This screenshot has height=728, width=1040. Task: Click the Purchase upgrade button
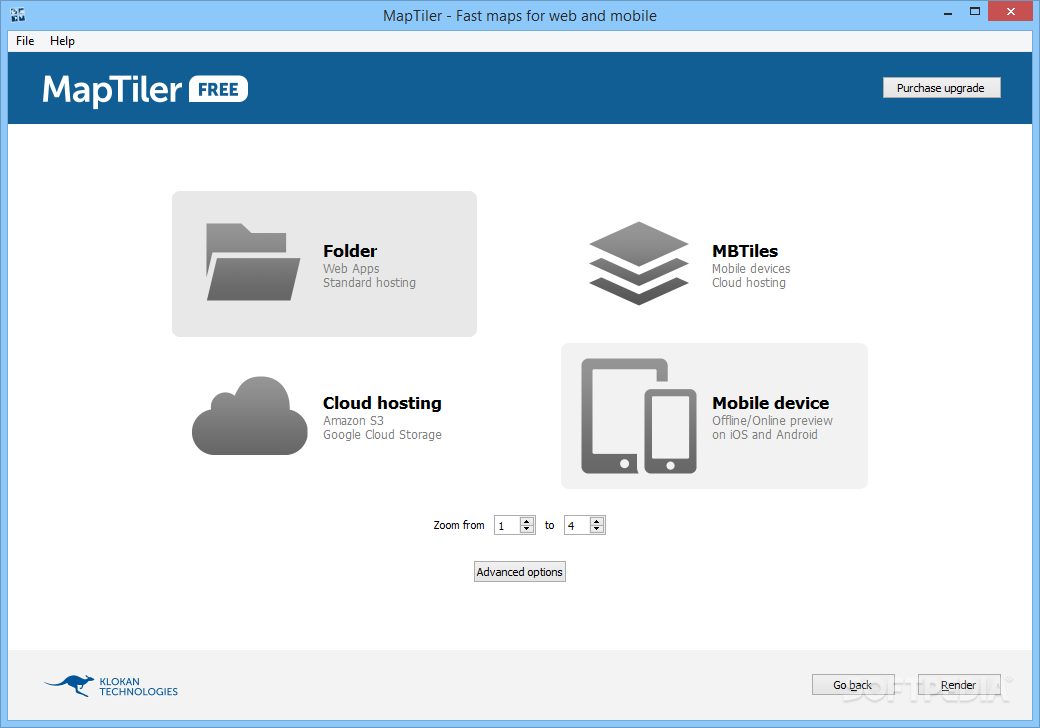point(941,88)
